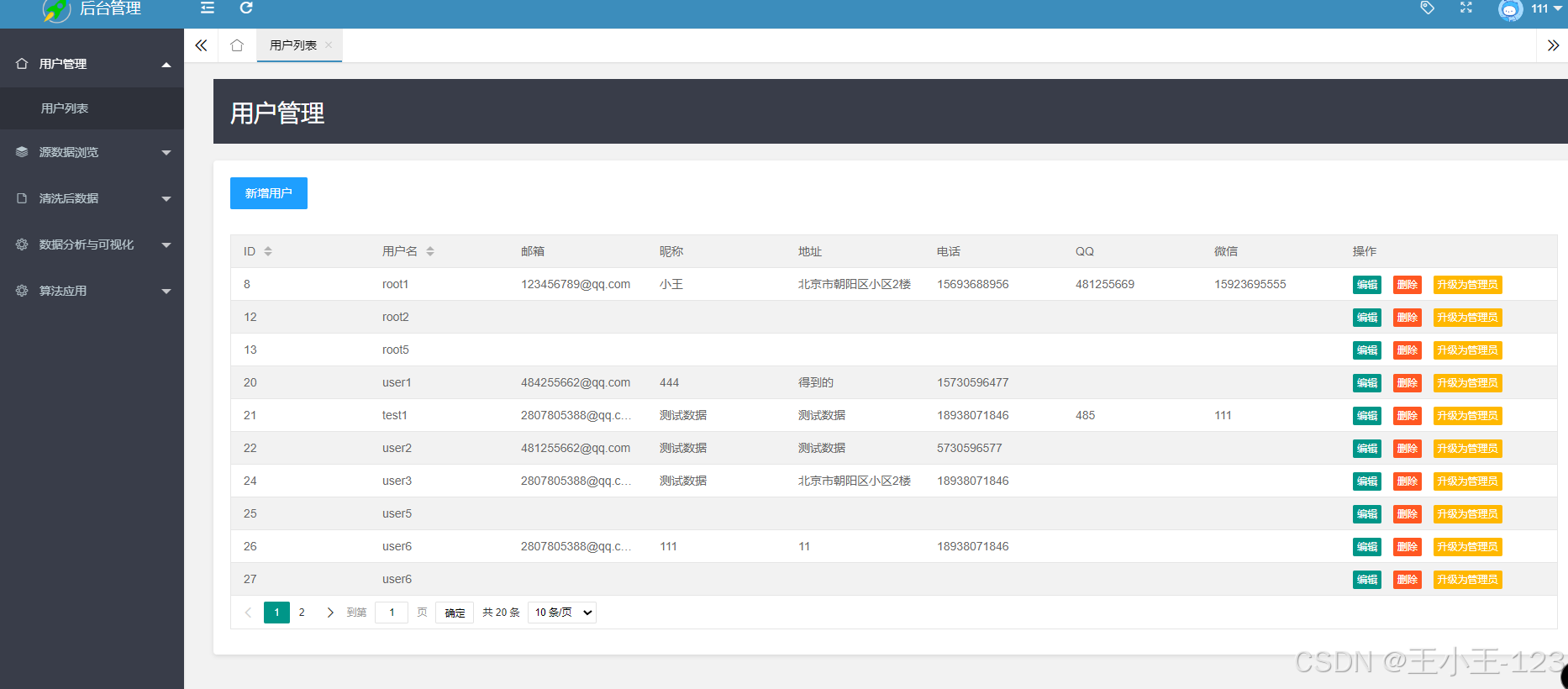The height and width of the screenshot is (689, 1568).
Task: Delete user2 in row 22
Action: click(1408, 449)
